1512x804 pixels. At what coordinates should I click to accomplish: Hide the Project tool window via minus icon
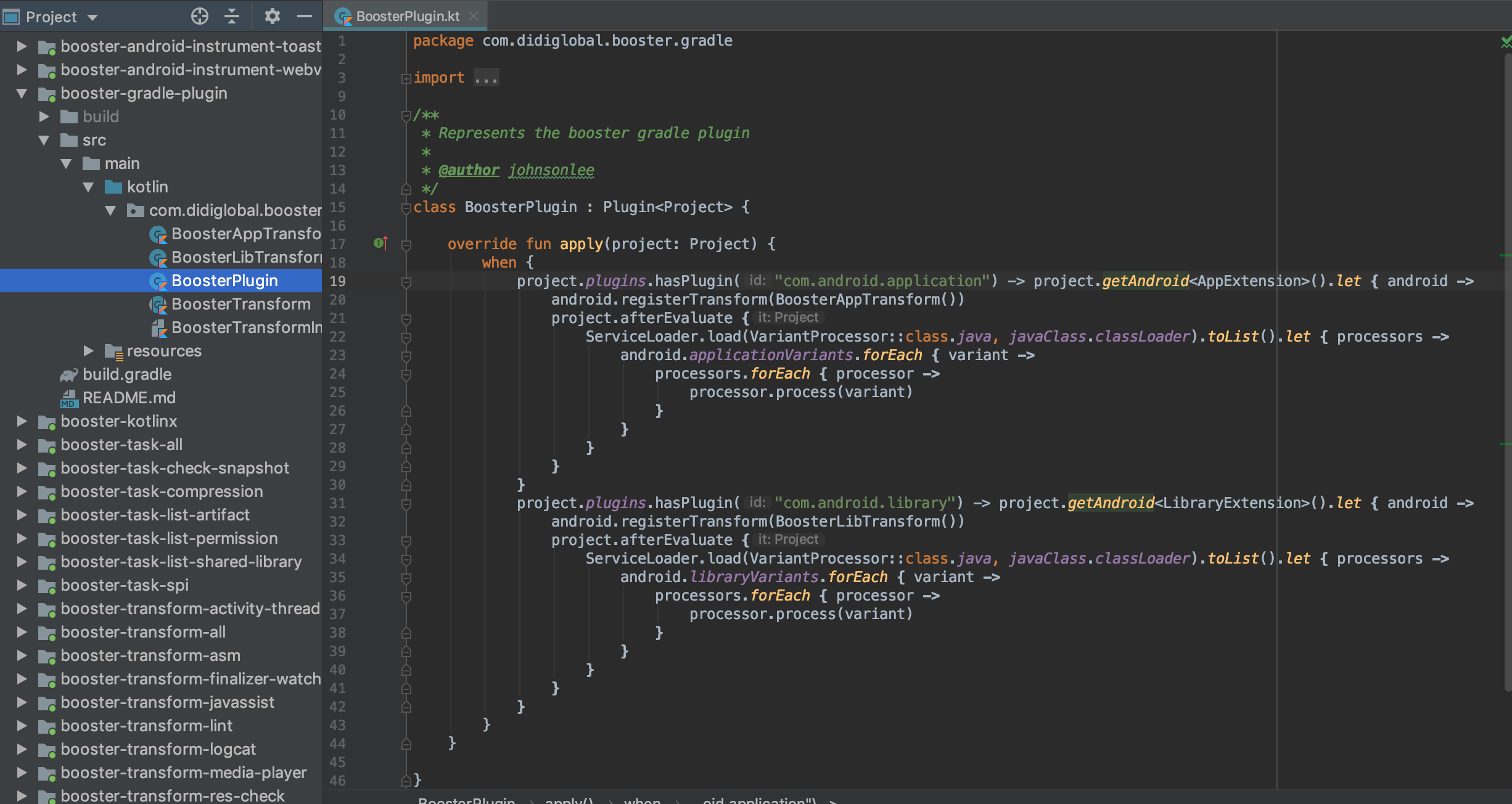tap(305, 17)
